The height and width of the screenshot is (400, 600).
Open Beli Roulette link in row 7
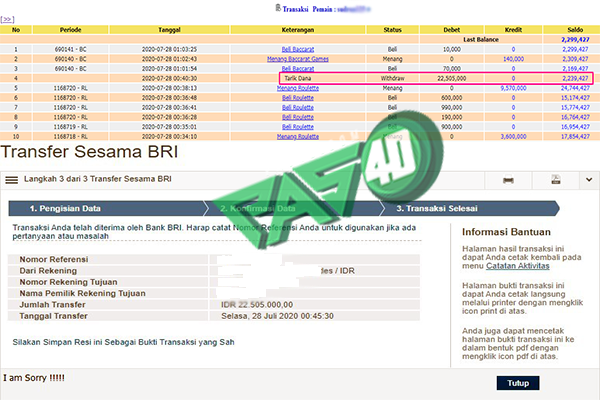pos(298,108)
